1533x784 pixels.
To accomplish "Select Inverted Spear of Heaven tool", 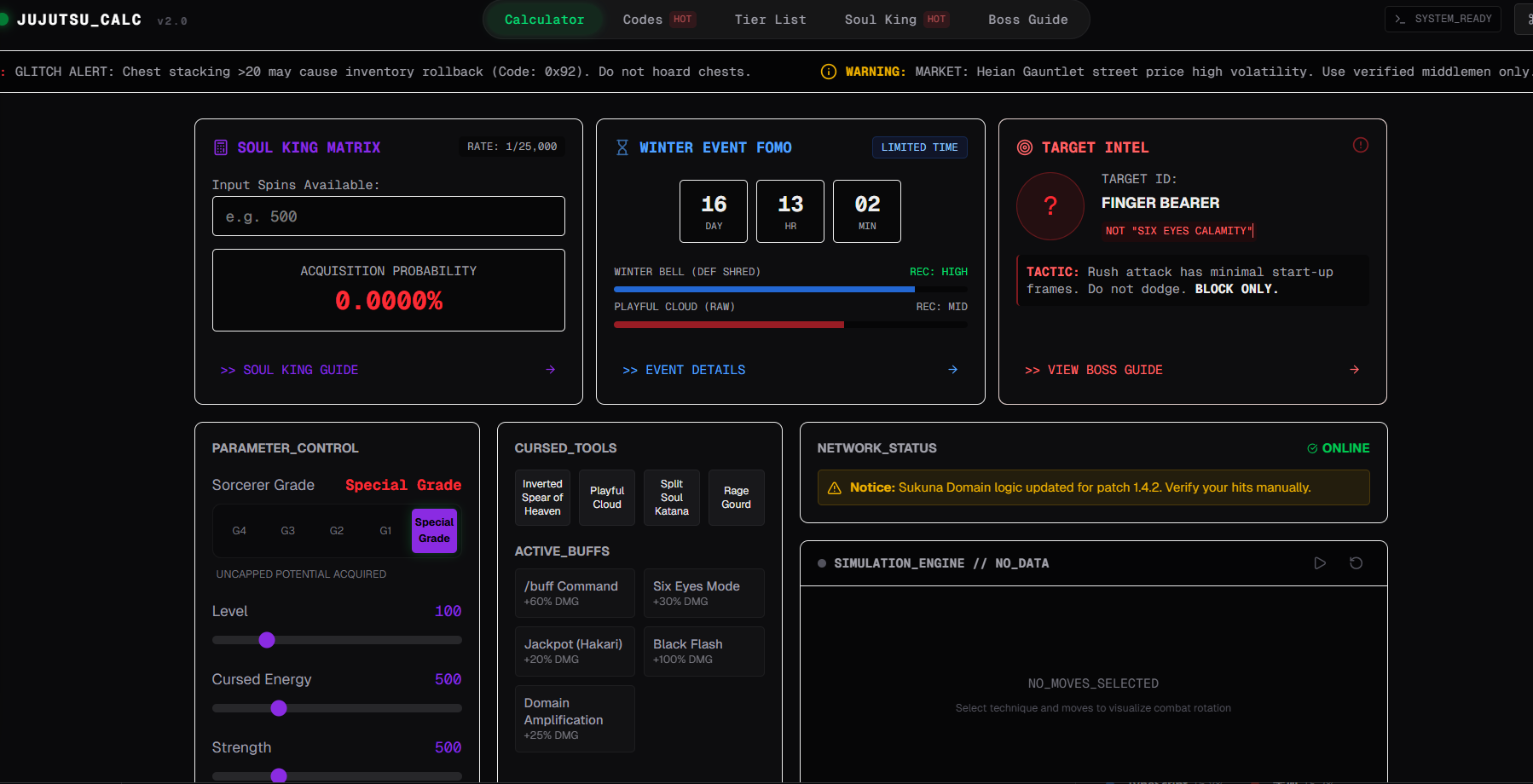I will pyautogui.click(x=542, y=498).
